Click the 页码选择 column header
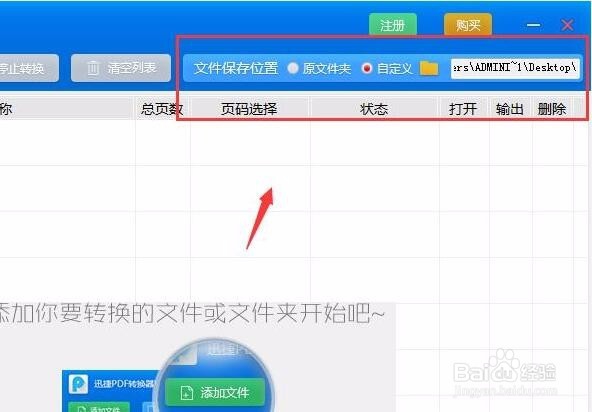The height and width of the screenshot is (412, 592). coord(249,109)
